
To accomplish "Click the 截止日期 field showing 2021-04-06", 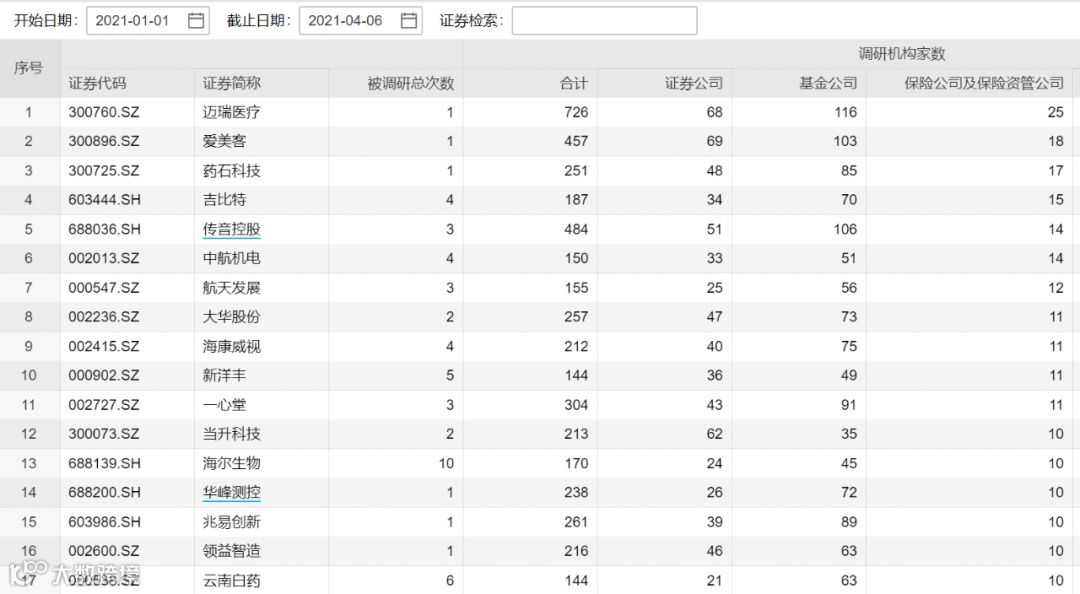I will point(361,21).
